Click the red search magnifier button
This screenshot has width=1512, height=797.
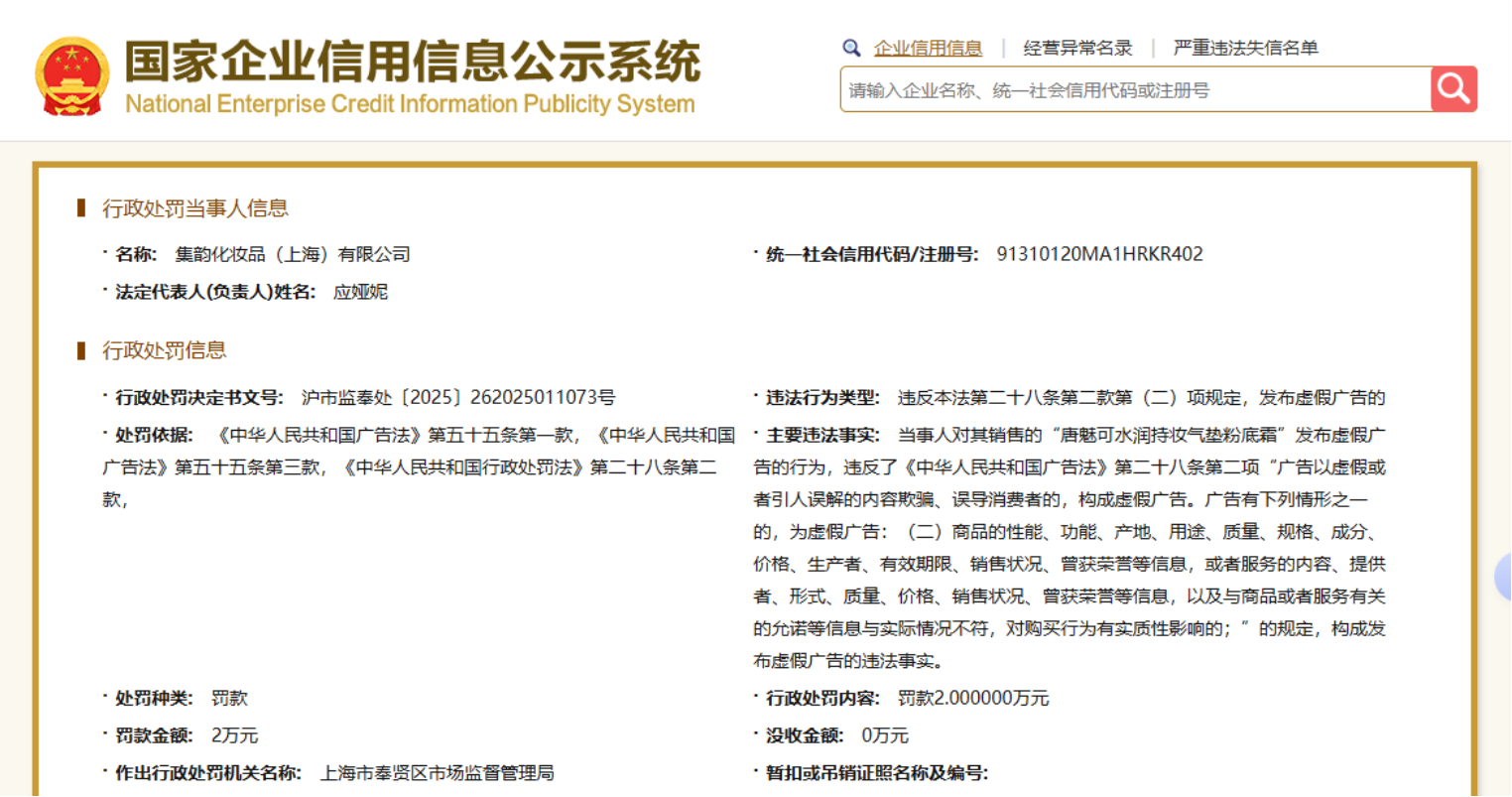click(1453, 89)
